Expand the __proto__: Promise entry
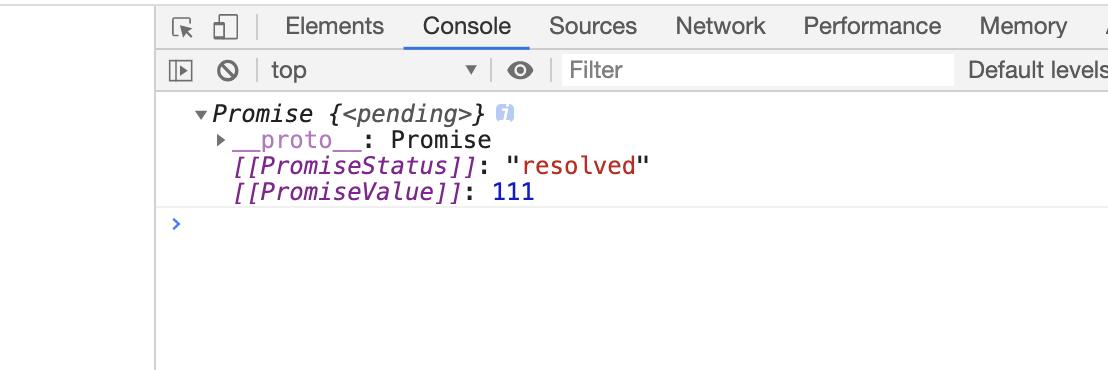 [x=221, y=140]
